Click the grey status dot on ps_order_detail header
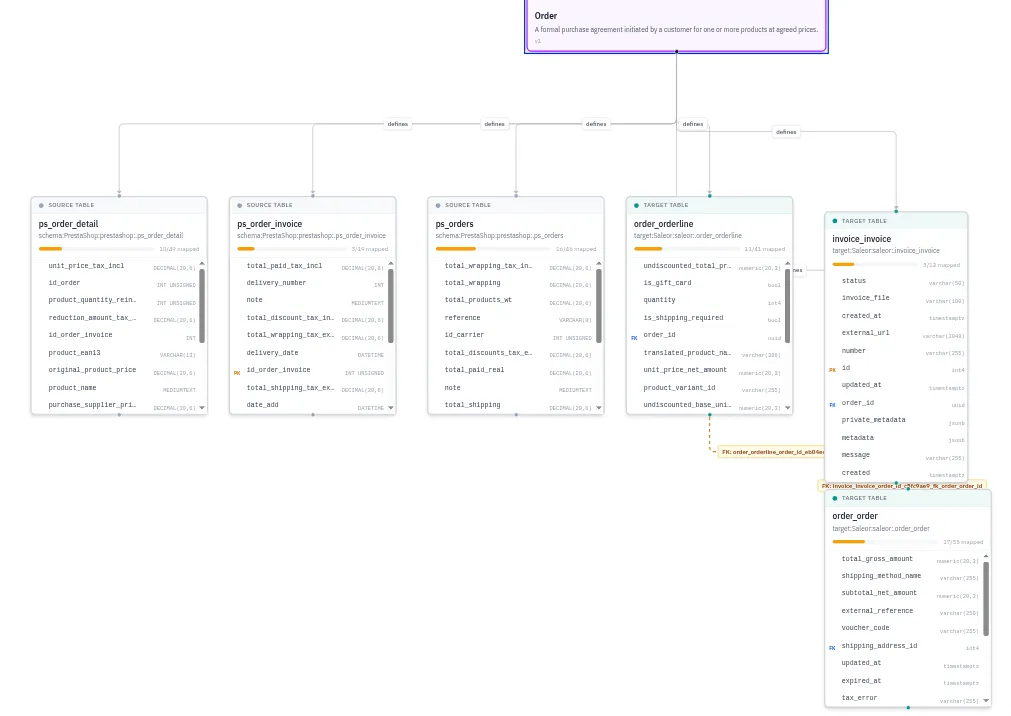This screenshot has height=716, width=1011. coord(41,205)
